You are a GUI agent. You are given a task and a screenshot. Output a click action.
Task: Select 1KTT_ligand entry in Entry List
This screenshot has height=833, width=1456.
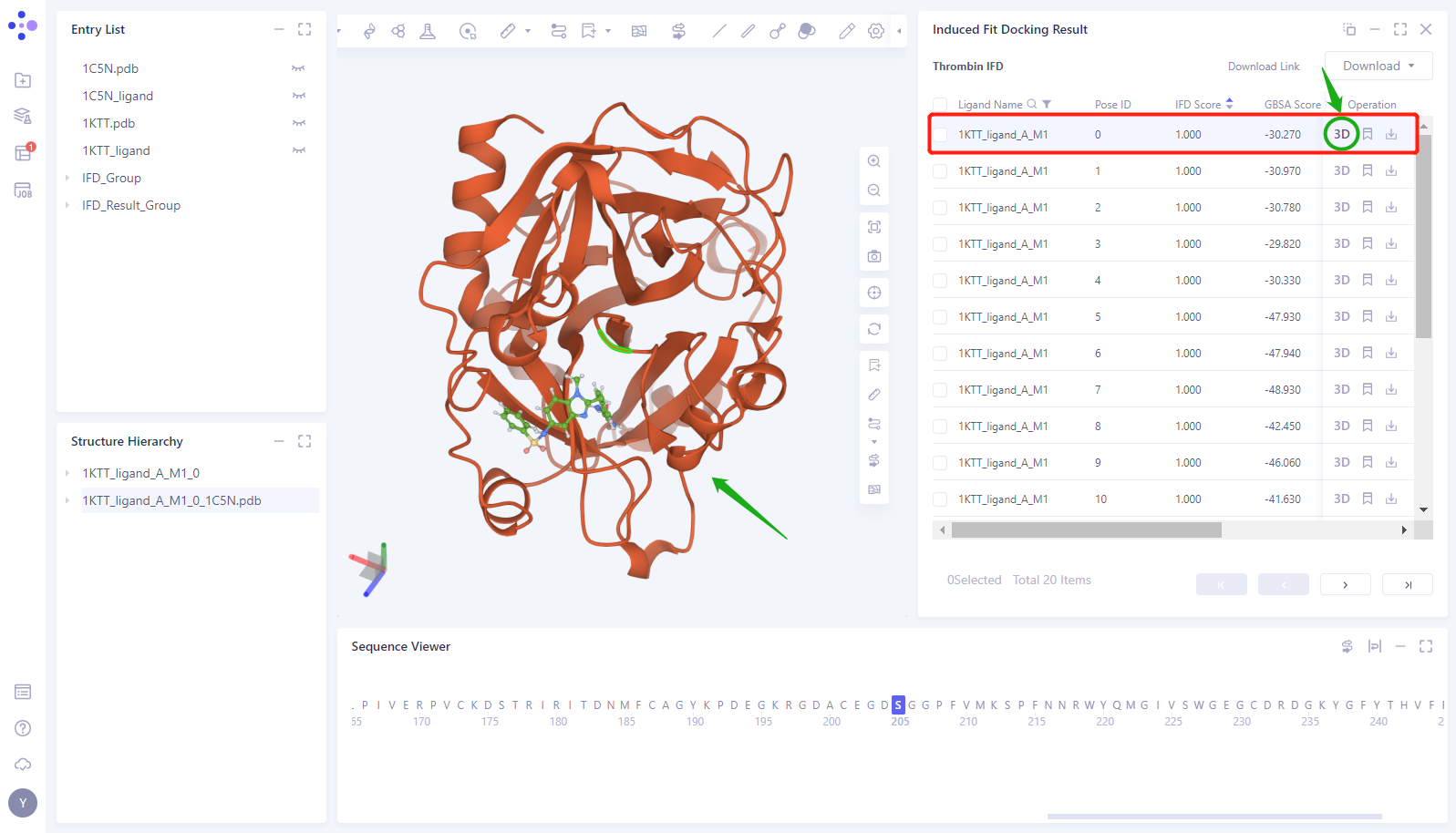click(116, 151)
